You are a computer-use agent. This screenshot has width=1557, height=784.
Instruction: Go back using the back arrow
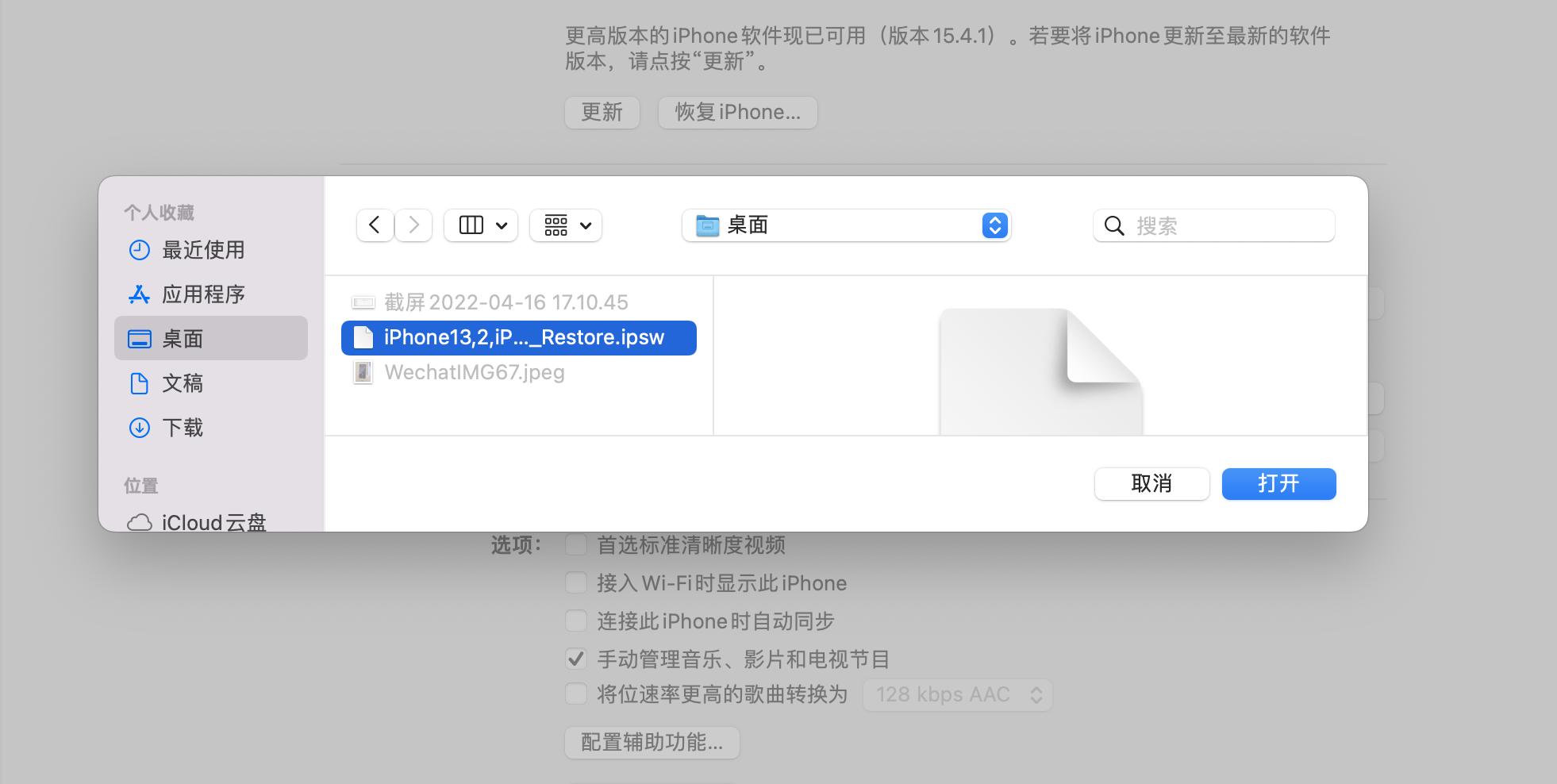(x=374, y=225)
